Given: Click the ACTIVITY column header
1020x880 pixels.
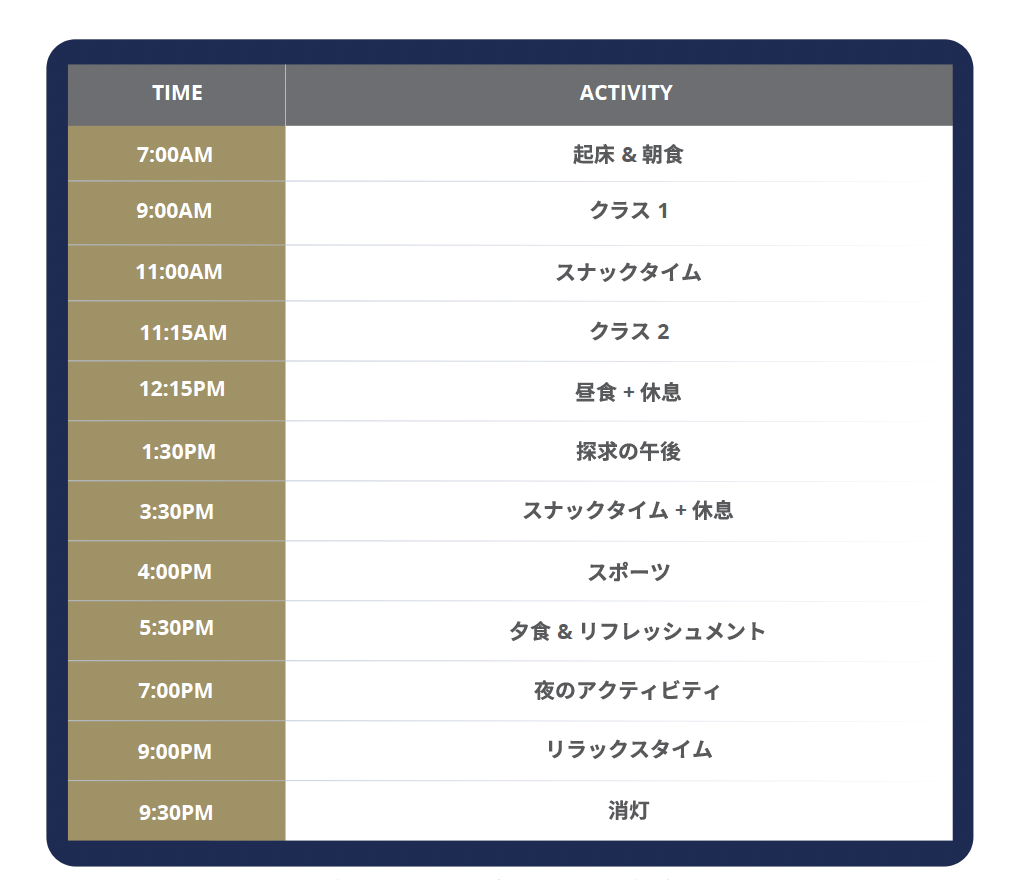Looking at the screenshot, I should coord(626,93).
